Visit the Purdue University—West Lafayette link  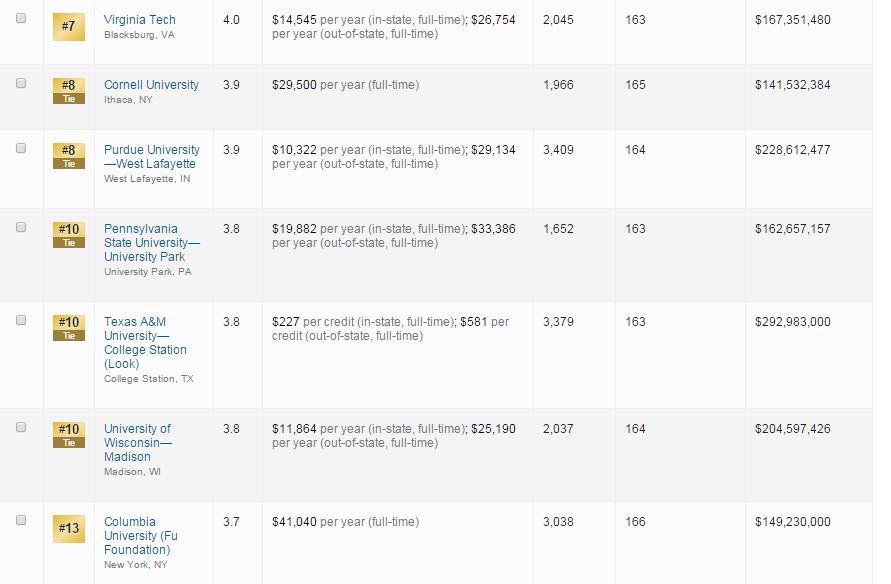tap(152, 157)
